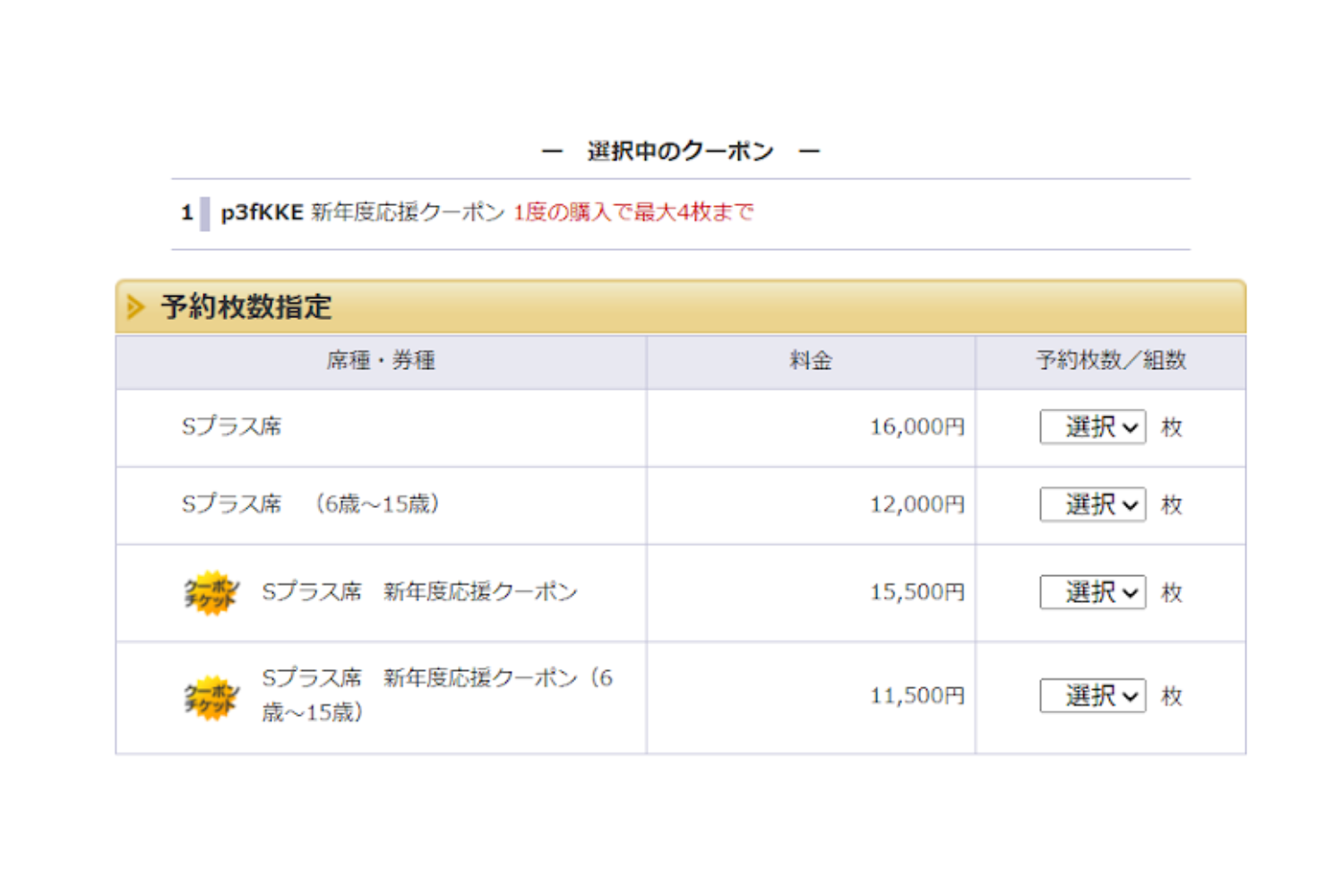Click red text 1度の購入で最大4枚まで
1344x896 pixels.
point(633,212)
